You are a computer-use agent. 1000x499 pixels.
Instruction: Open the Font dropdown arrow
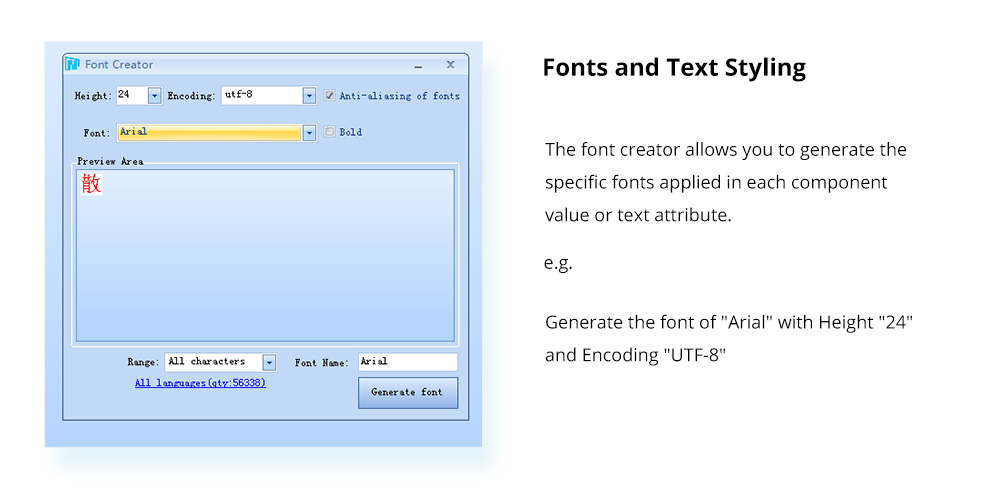click(309, 132)
